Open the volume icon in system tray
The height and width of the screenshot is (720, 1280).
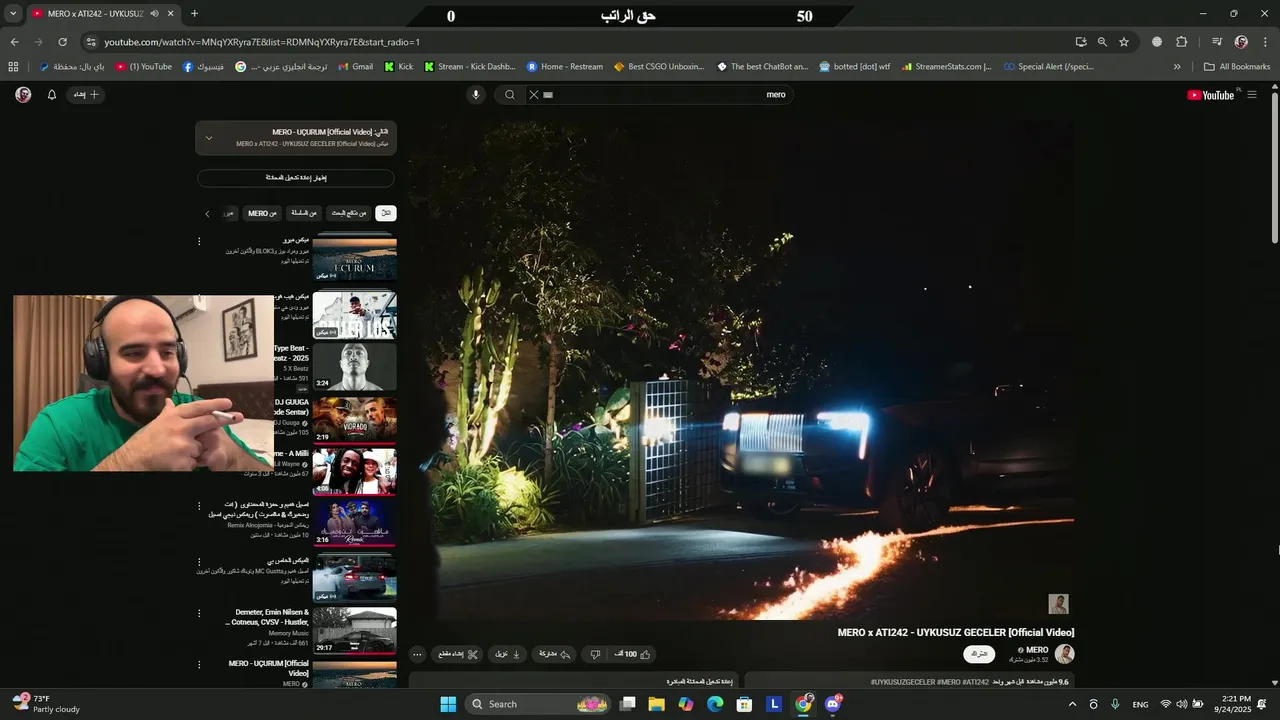(x=1182, y=704)
